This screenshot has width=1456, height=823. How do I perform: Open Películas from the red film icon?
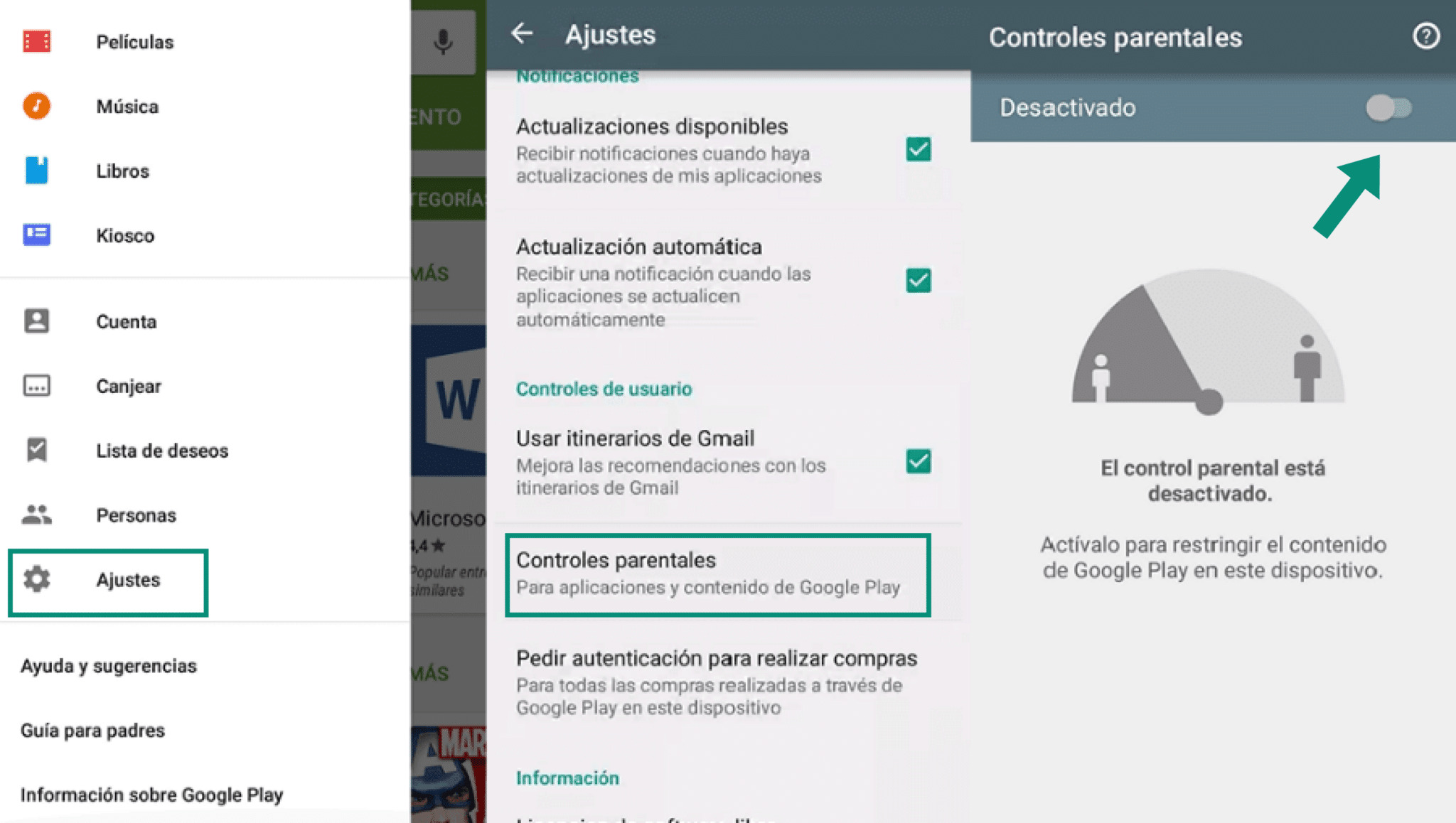click(x=36, y=42)
